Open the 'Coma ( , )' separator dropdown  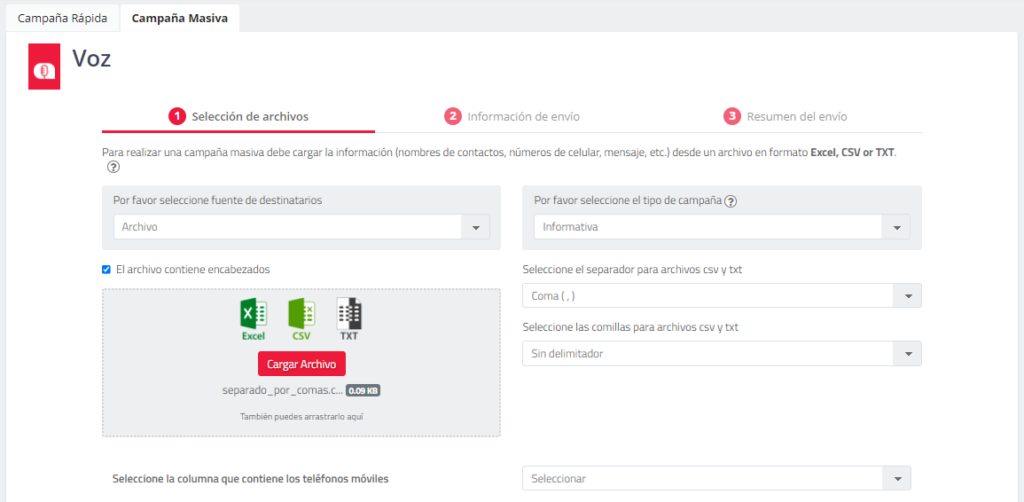tap(721, 296)
